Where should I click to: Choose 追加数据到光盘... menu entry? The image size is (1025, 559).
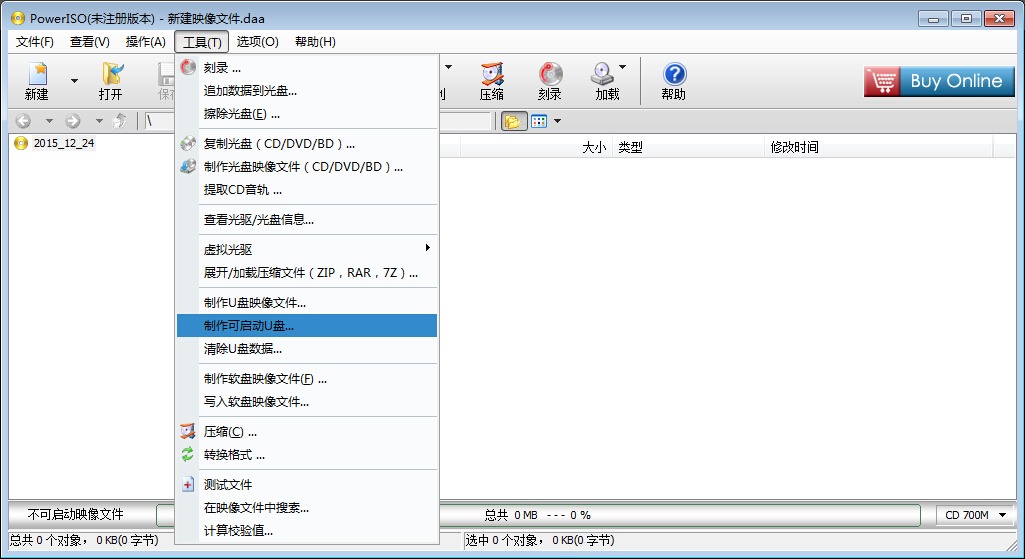pos(307,91)
